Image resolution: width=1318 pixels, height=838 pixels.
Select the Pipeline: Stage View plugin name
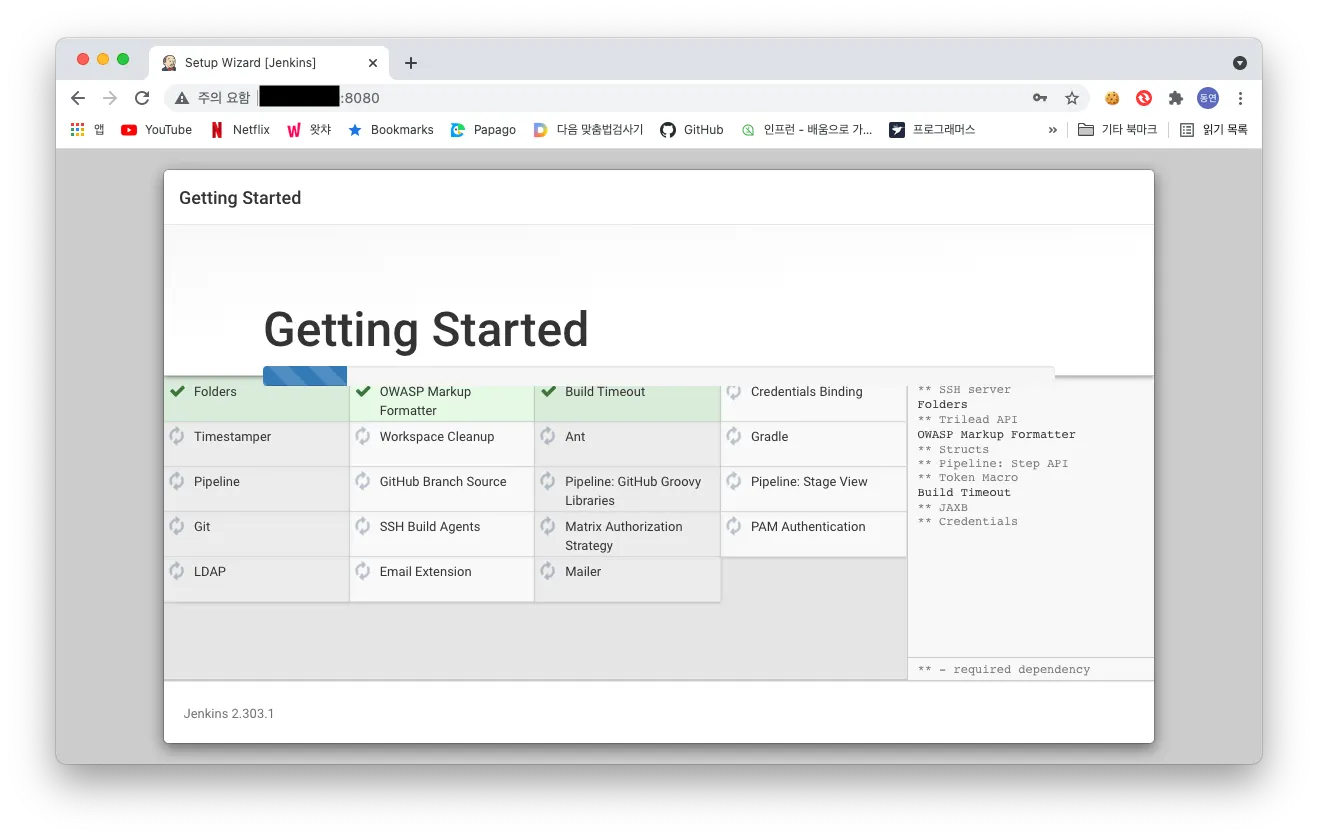tap(809, 482)
